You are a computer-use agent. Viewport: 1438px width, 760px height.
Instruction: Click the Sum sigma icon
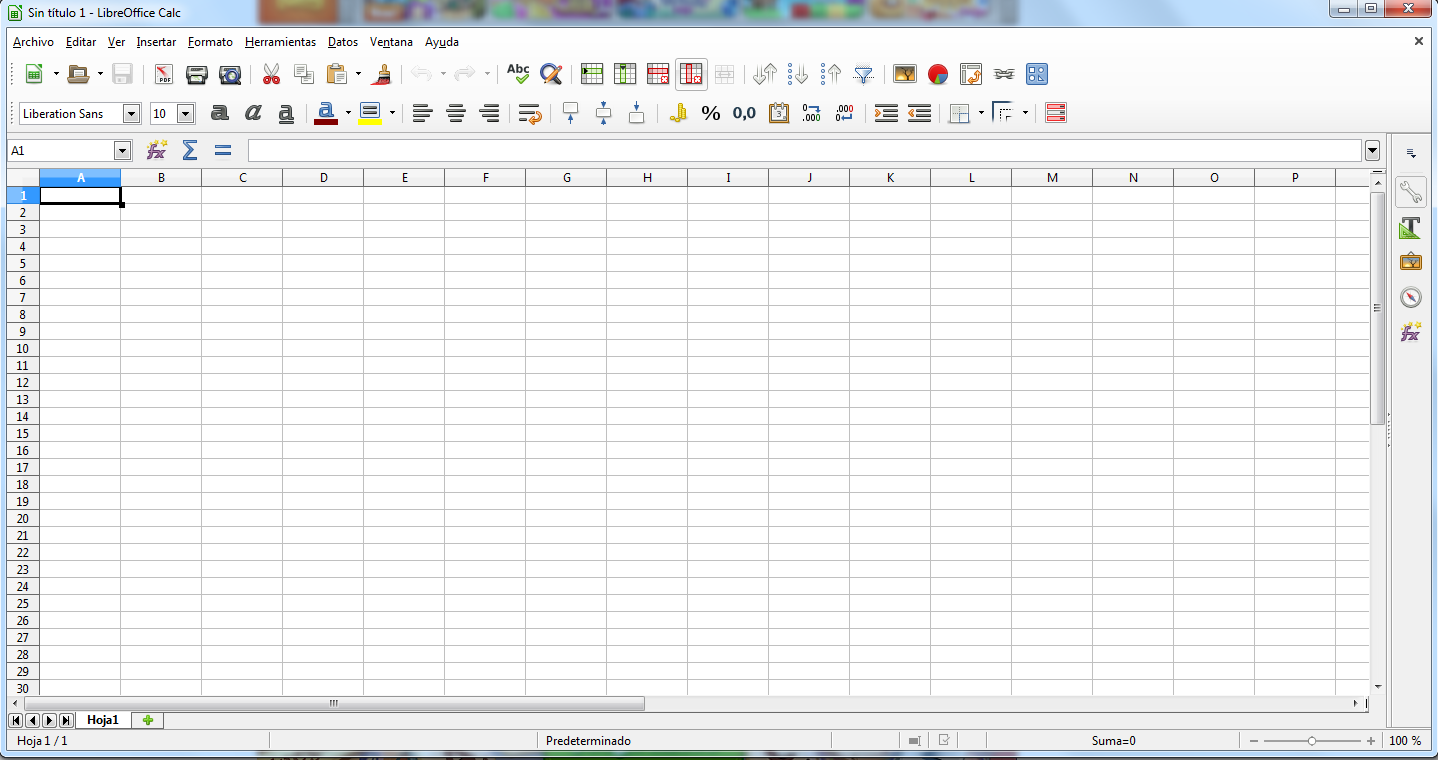190,150
